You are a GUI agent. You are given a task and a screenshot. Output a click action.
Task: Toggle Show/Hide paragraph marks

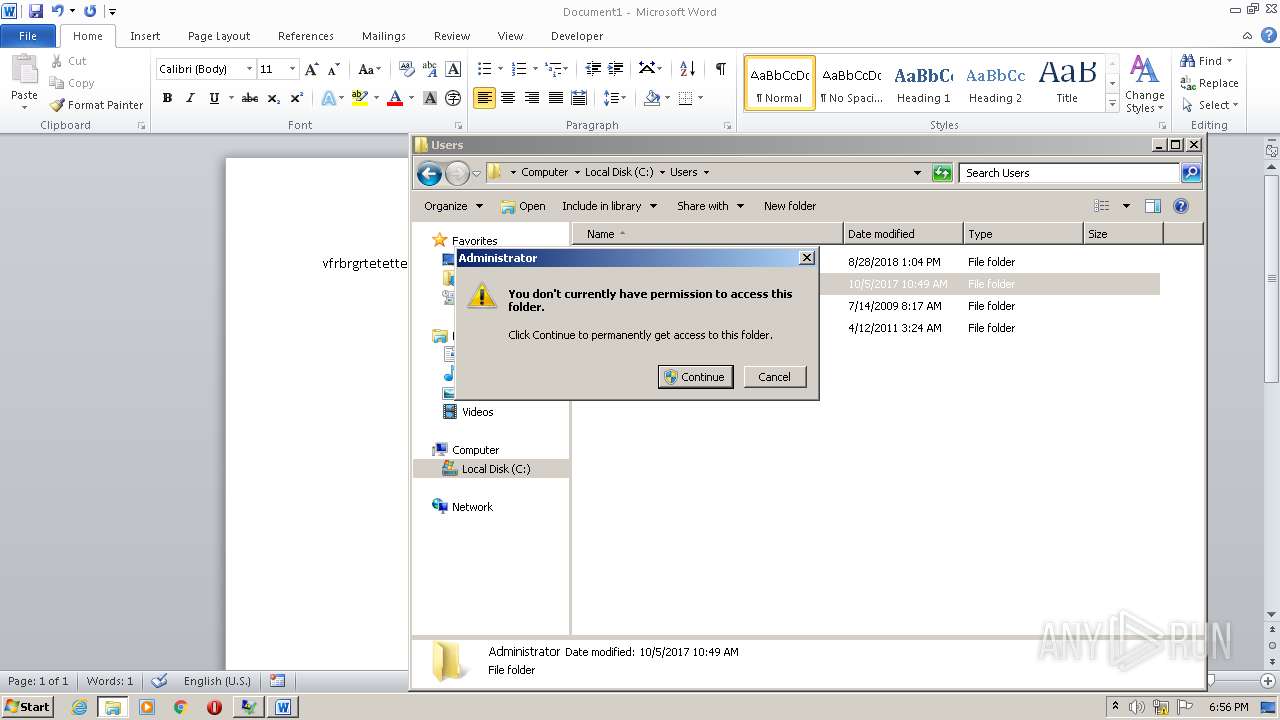(x=720, y=69)
